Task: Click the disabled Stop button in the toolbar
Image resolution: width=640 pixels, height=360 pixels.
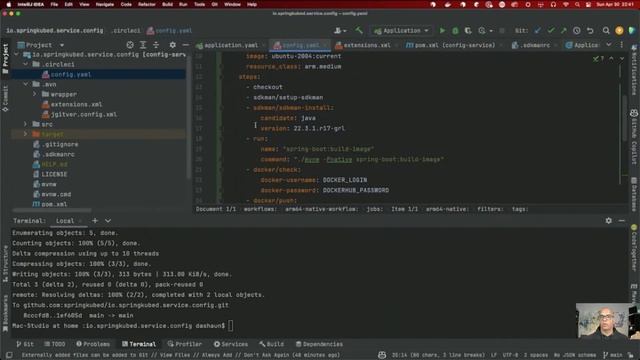Action: tap(502, 31)
